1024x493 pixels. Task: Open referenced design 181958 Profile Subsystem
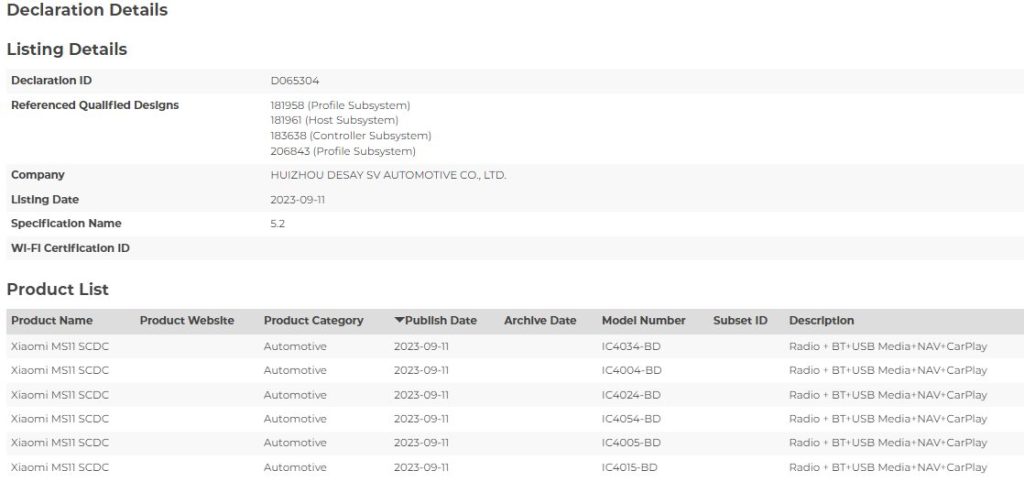340,105
